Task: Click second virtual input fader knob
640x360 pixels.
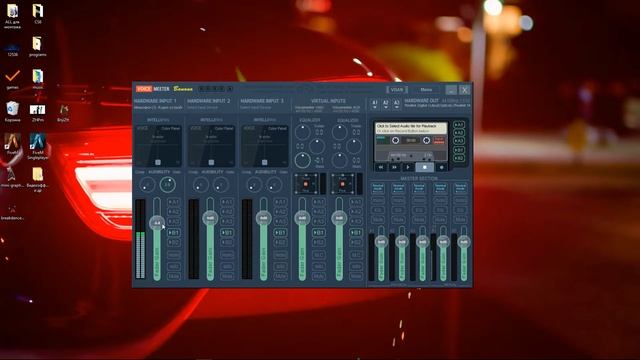Action: pos(339,218)
